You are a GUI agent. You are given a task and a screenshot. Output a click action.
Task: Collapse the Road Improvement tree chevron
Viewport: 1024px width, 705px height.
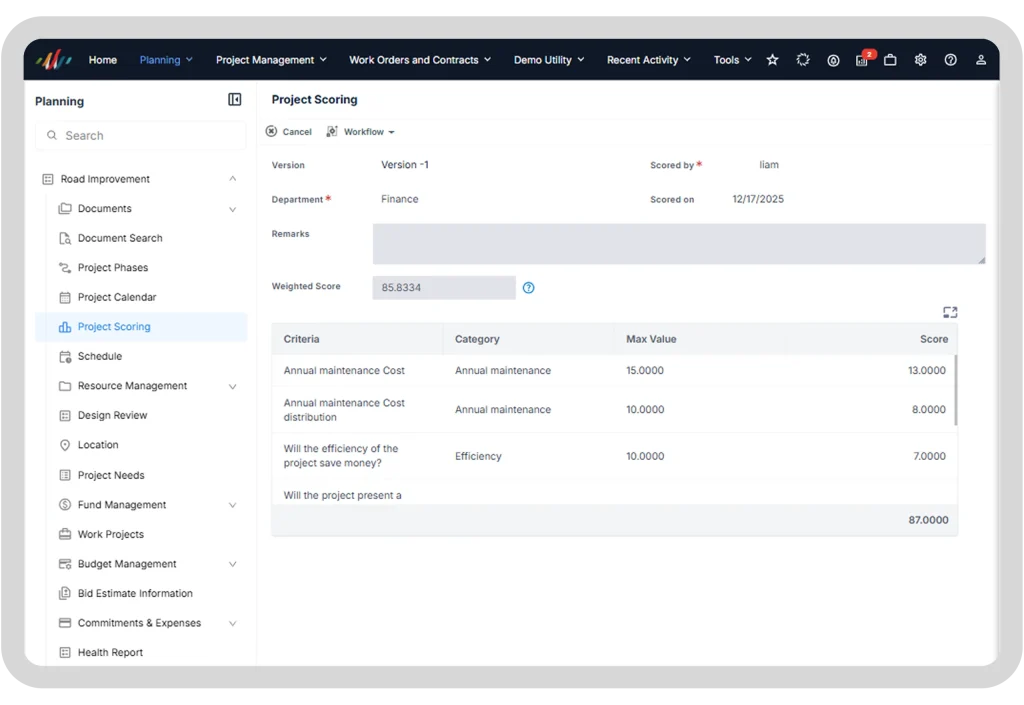click(x=232, y=179)
